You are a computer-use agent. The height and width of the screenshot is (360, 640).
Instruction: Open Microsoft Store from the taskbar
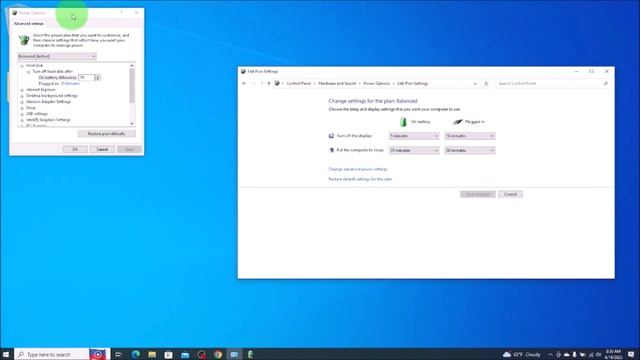click(x=168, y=354)
